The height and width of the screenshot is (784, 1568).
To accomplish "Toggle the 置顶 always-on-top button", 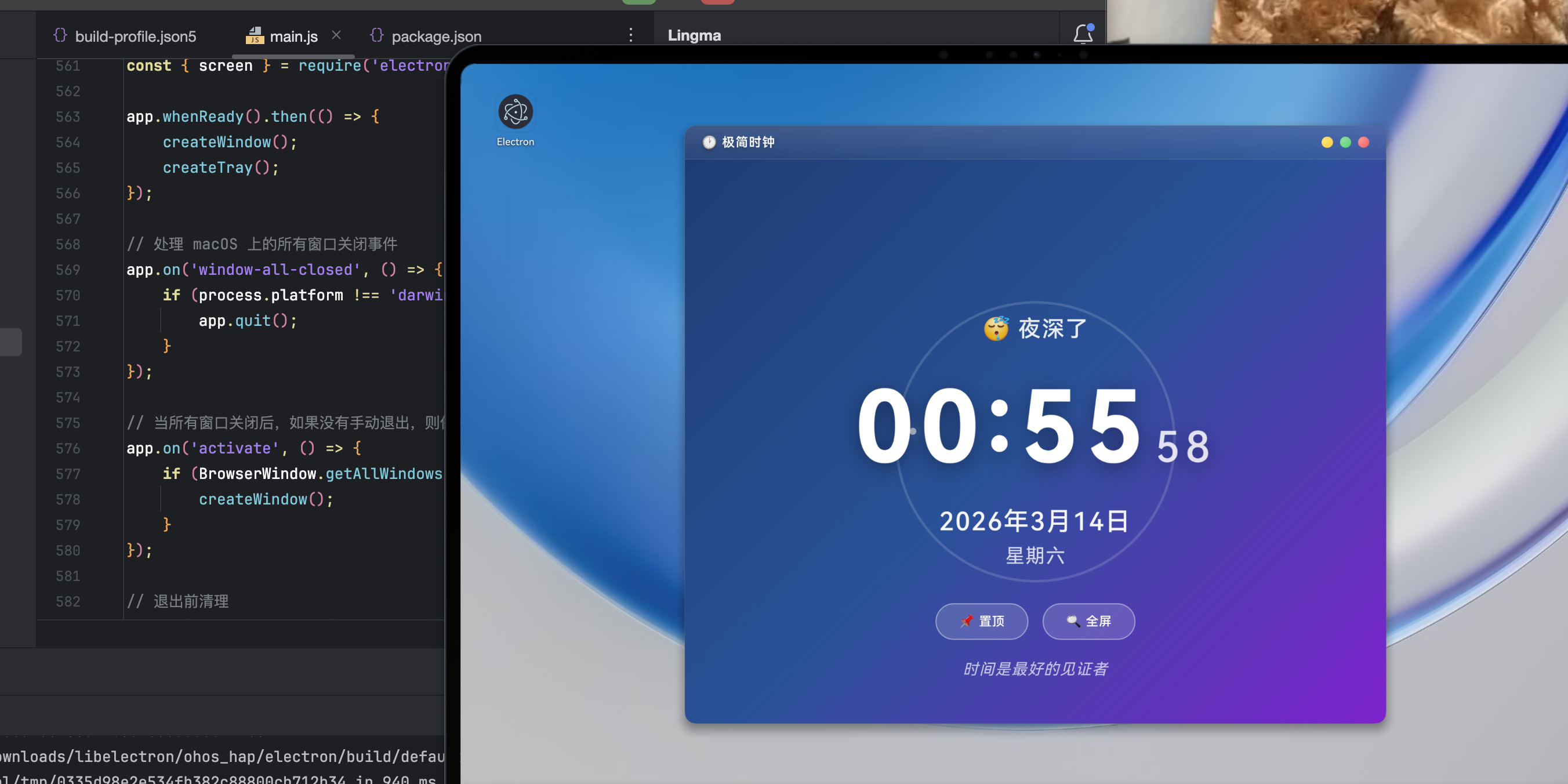I will coord(981,621).
